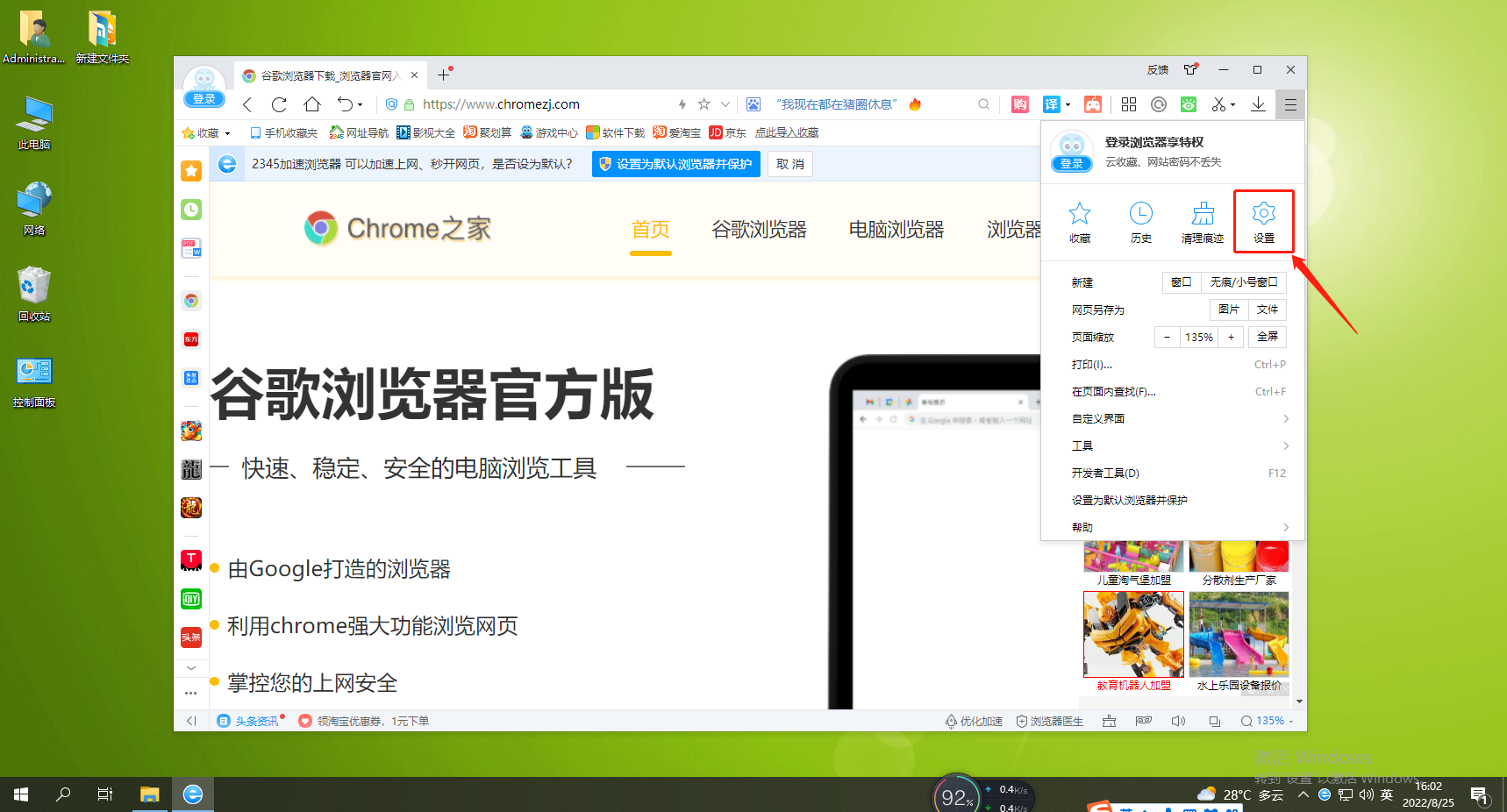Click the mute speaker icon in status bar
Image resolution: width=1507 pixels, height=812 pixels.
(x=1178, y=721)
